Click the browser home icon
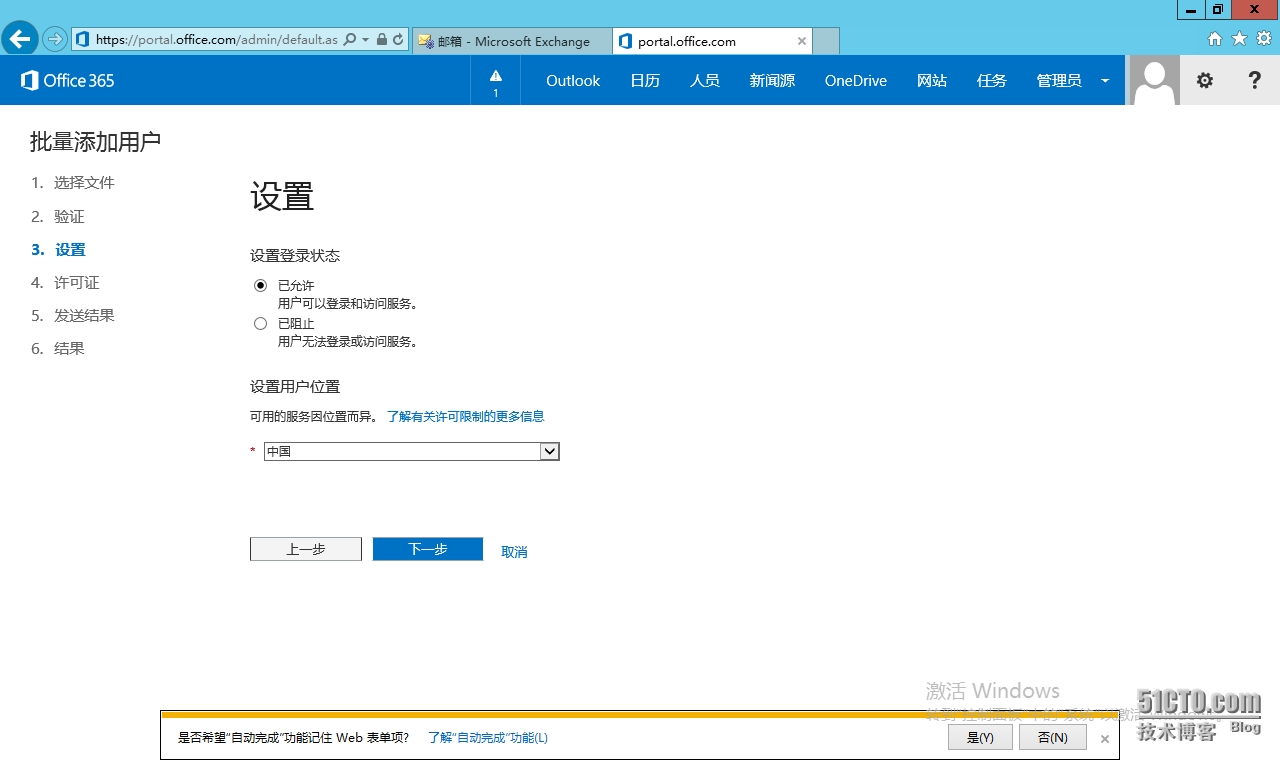 (x=1214, y=38)
